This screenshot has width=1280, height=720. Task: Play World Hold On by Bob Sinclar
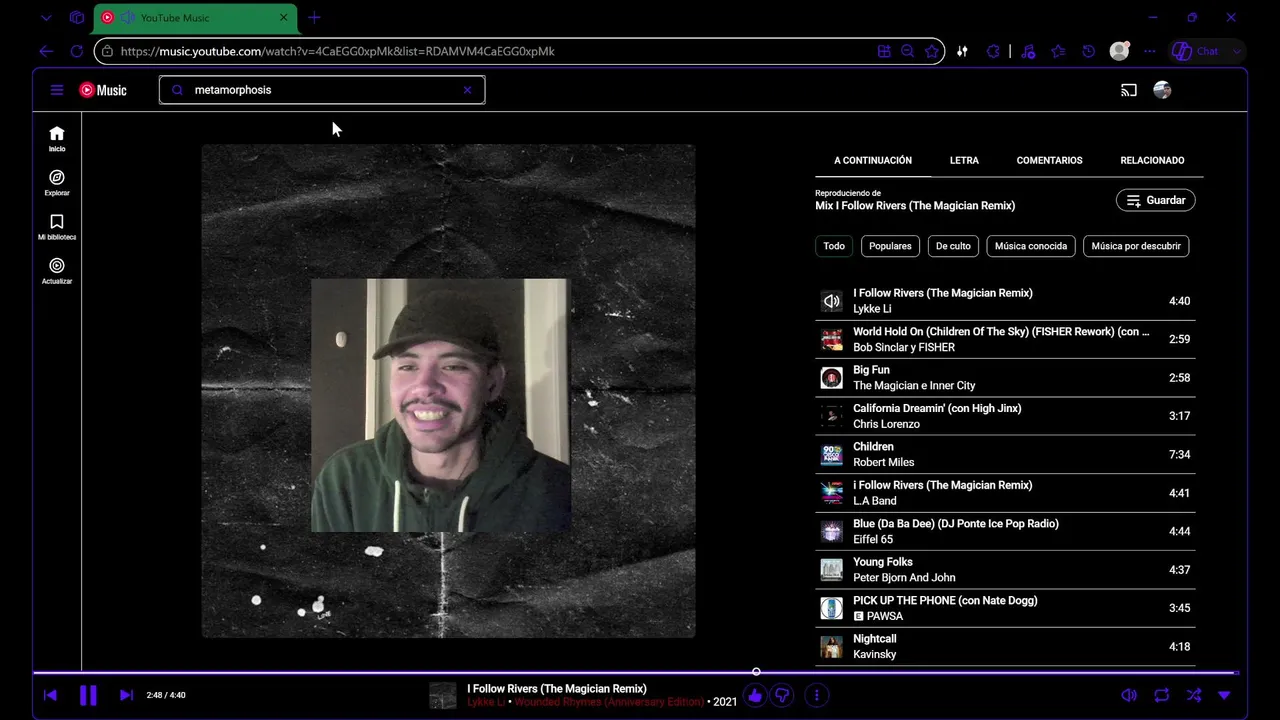coord(1005,339)
